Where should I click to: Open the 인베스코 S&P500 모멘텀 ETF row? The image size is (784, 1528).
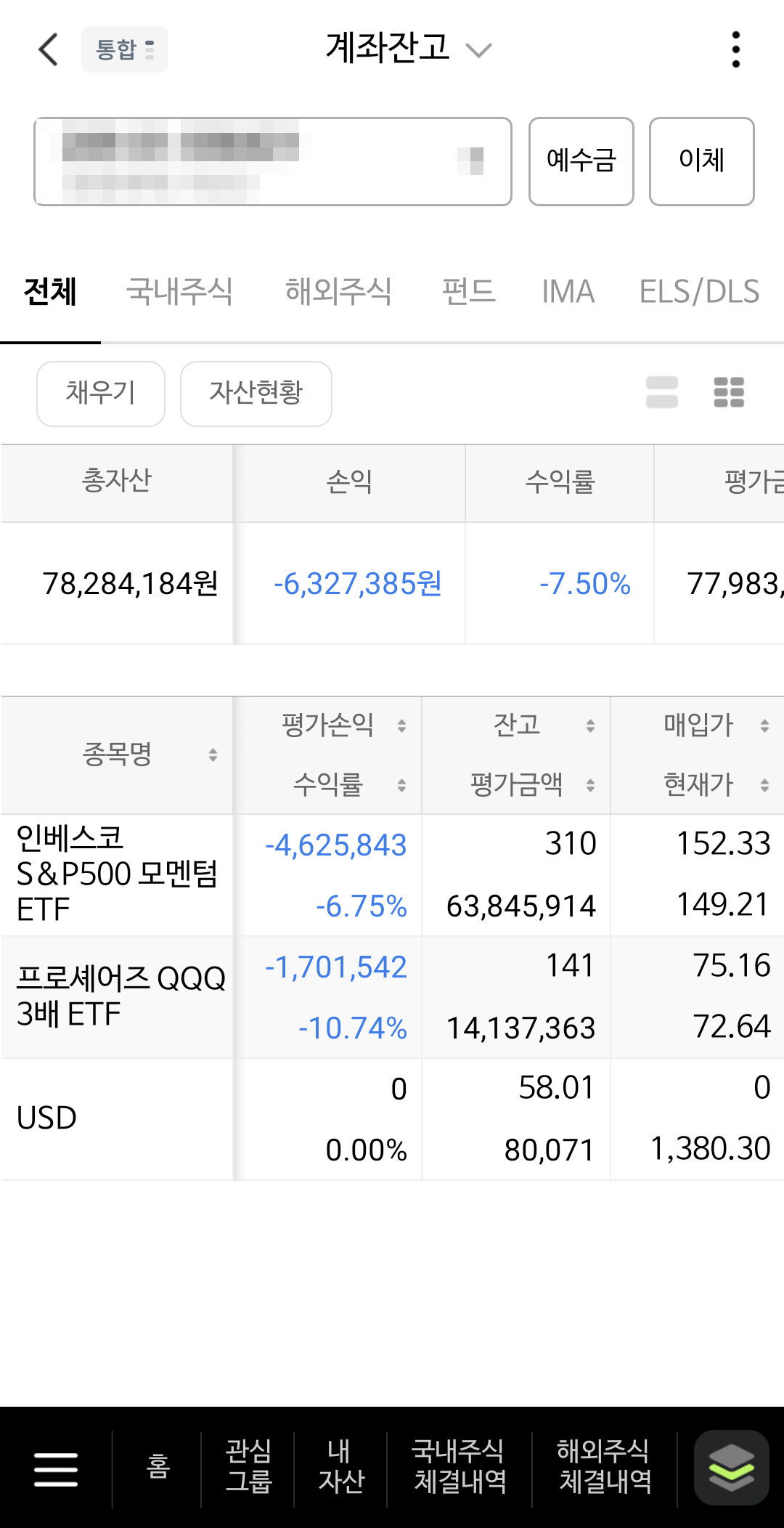[x=392, y=875]
